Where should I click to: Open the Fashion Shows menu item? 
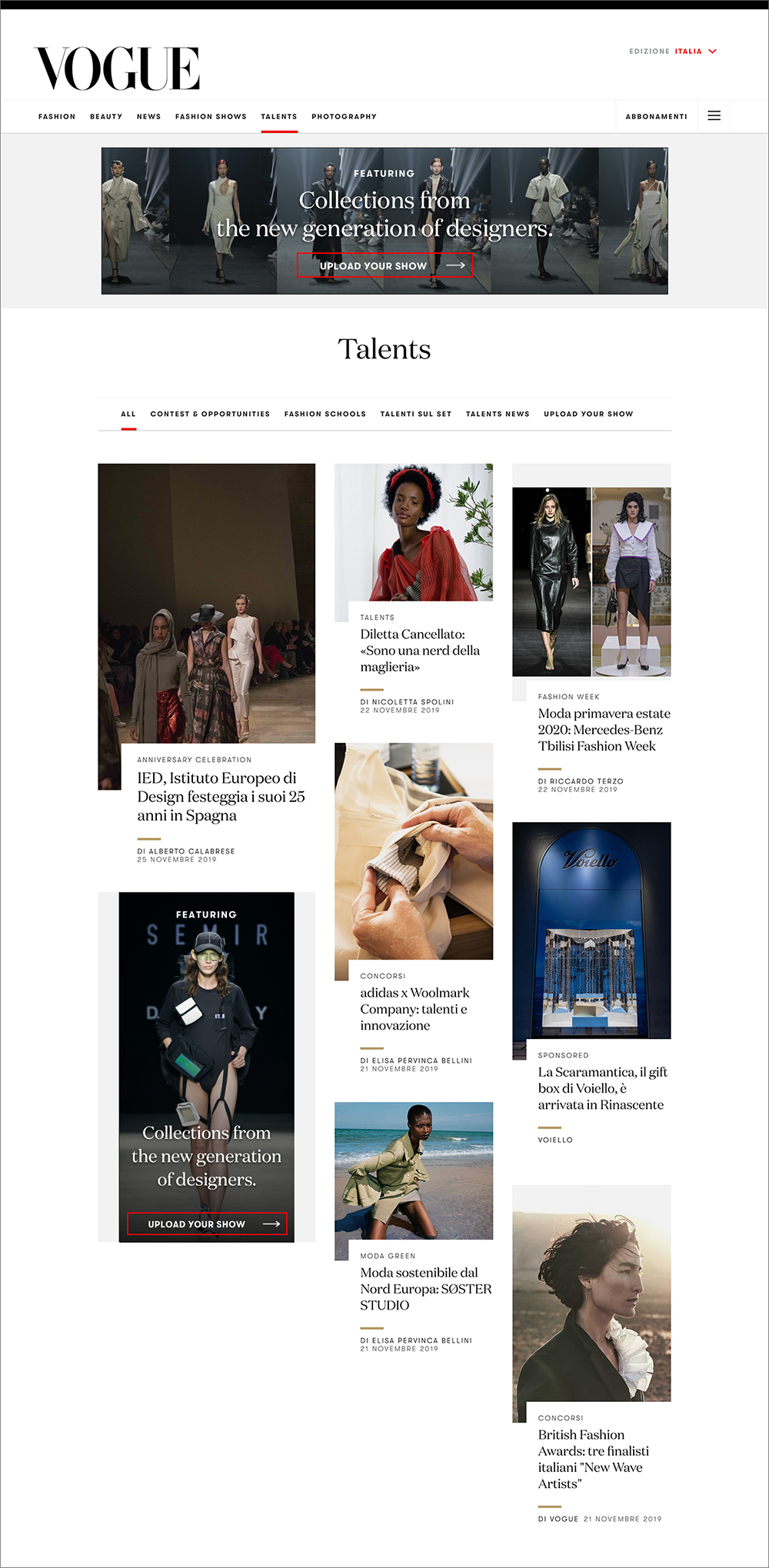tap(211, 117)
